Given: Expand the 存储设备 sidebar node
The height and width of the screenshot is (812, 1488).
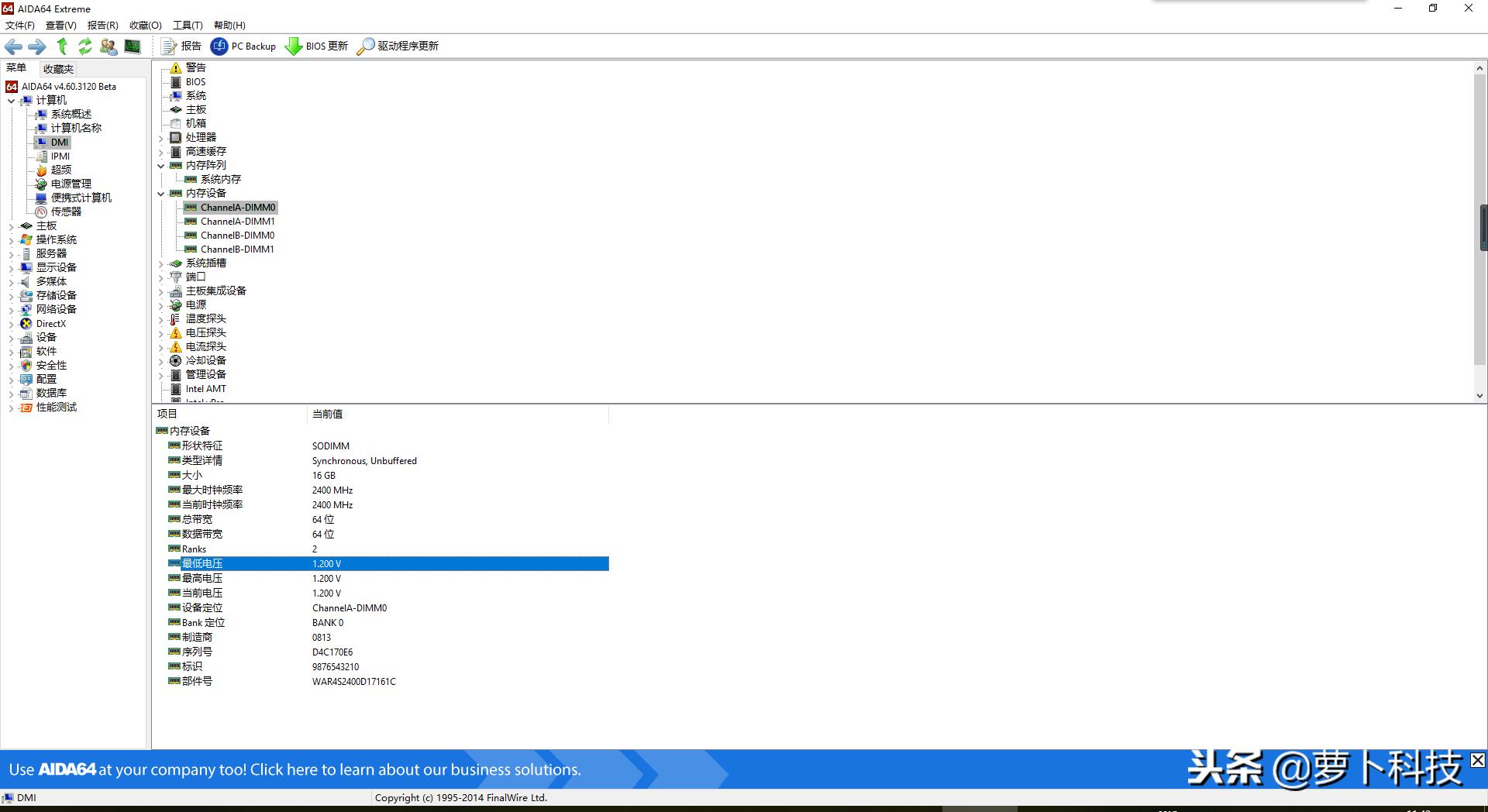Looking at the screenshot, I should [11, 296].
